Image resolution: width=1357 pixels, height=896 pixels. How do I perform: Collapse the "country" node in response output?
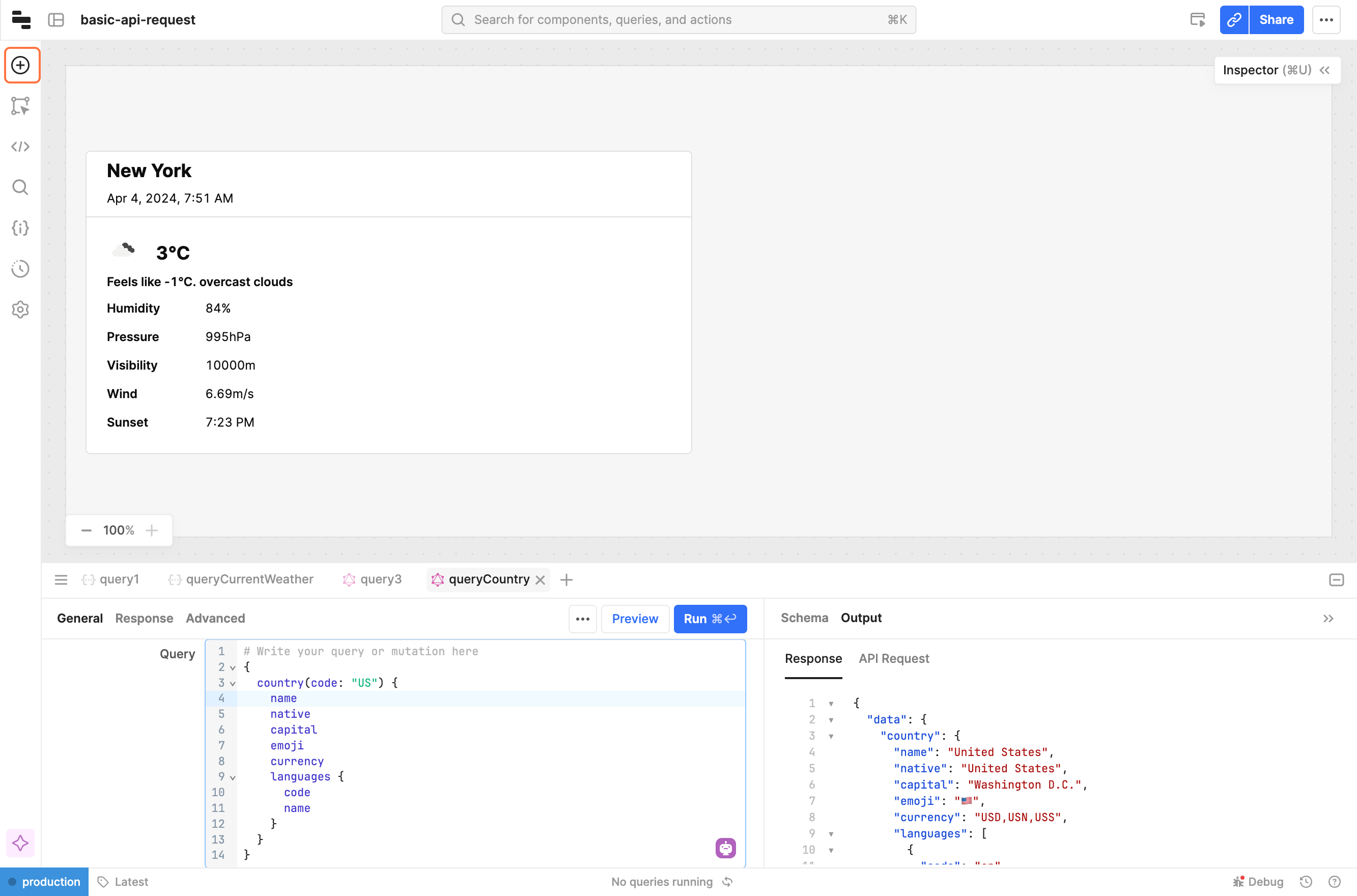[x=831, y=736]
